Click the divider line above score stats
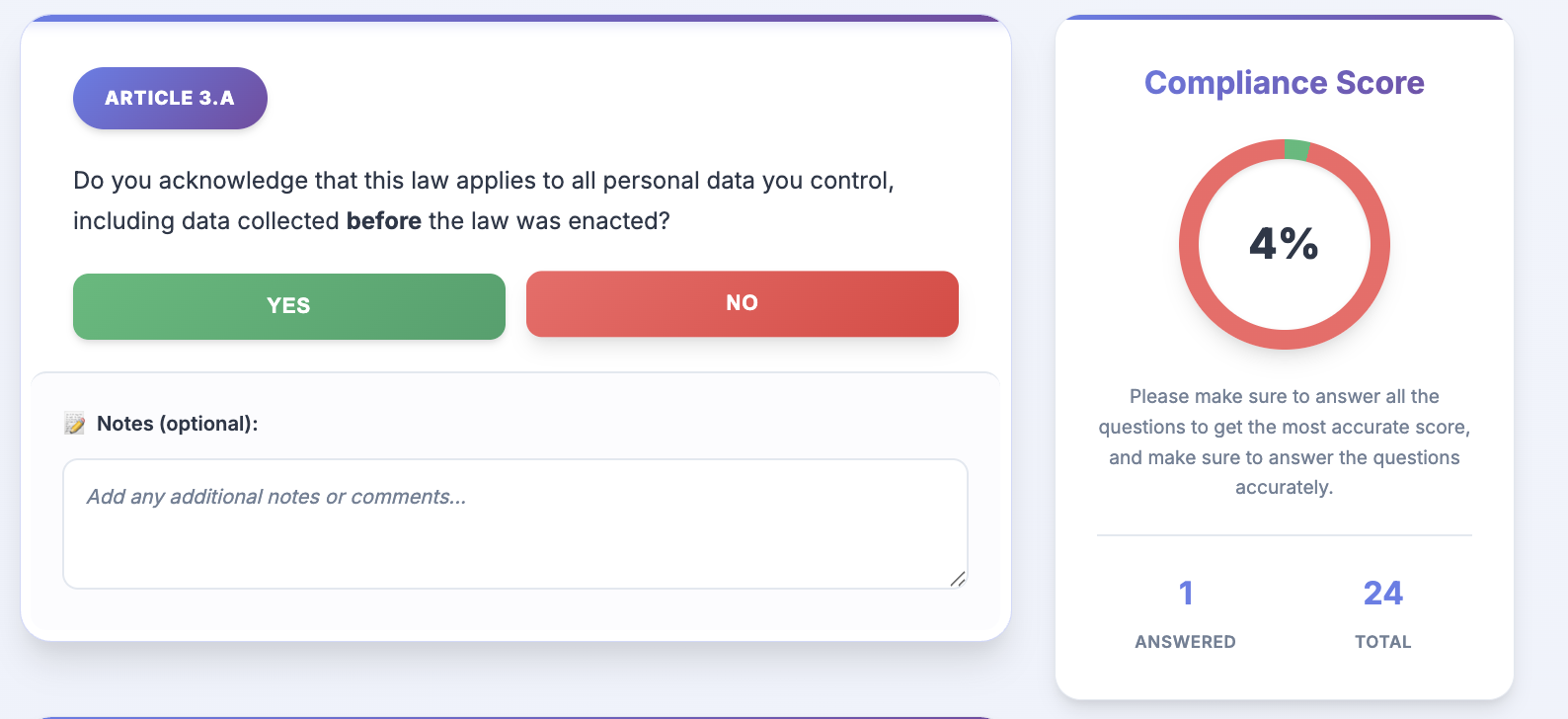This screenshot has height=719, width=1568. [x=1284, y=535]
